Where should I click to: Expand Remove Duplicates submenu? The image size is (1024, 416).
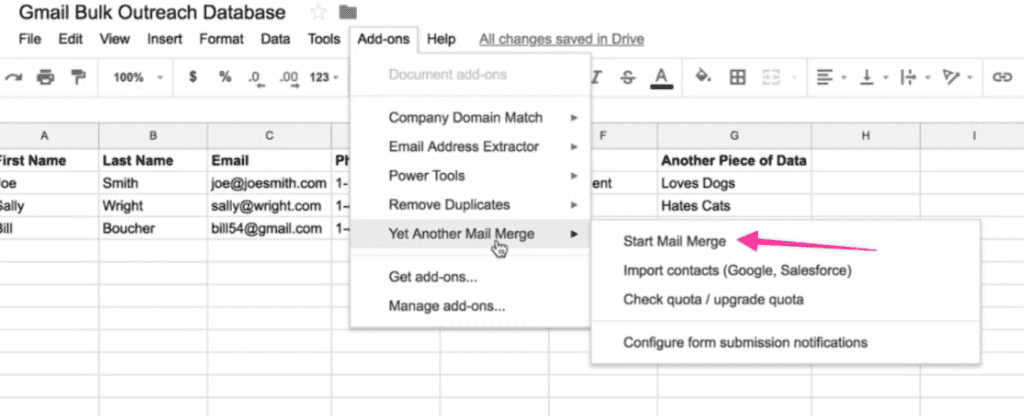click(x=470, y=204)
